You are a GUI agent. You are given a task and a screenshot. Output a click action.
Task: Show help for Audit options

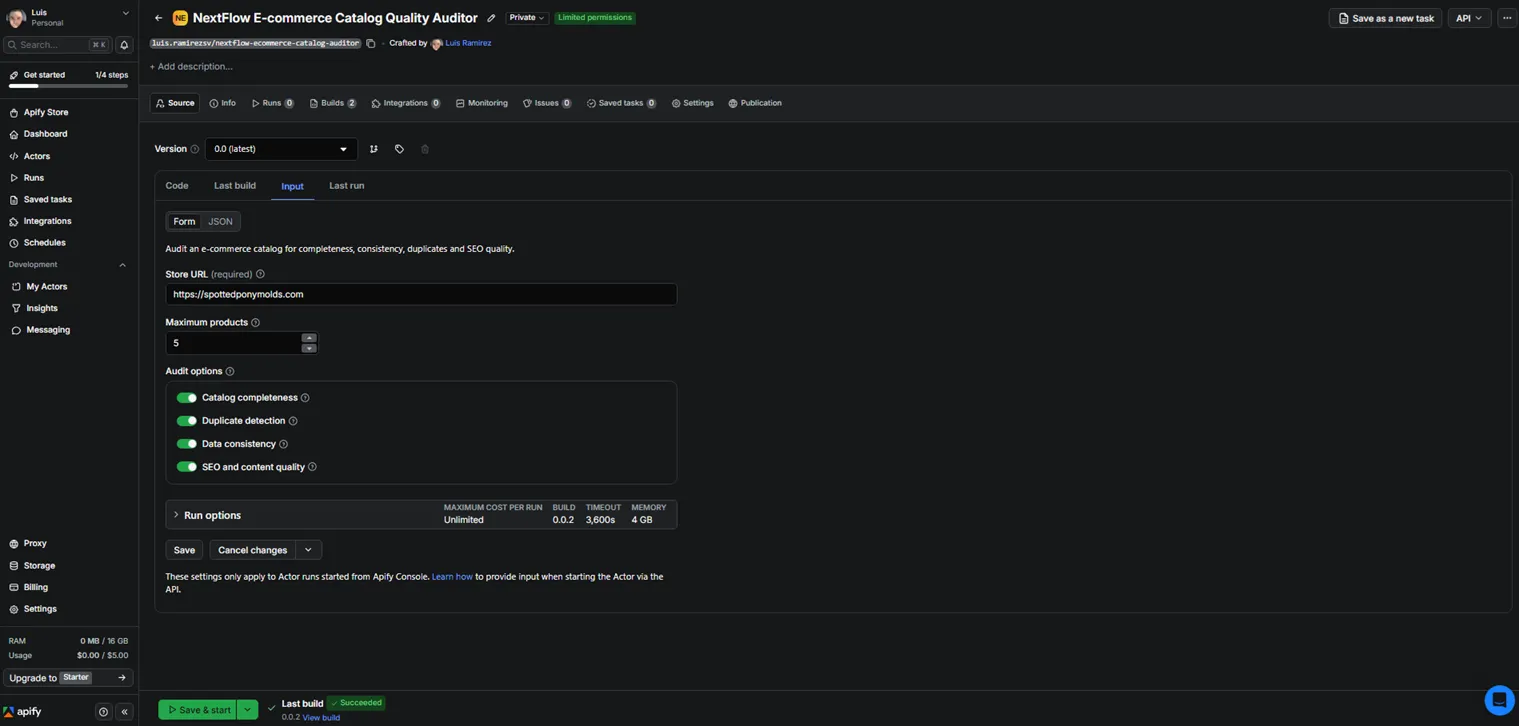click(230, 371)
